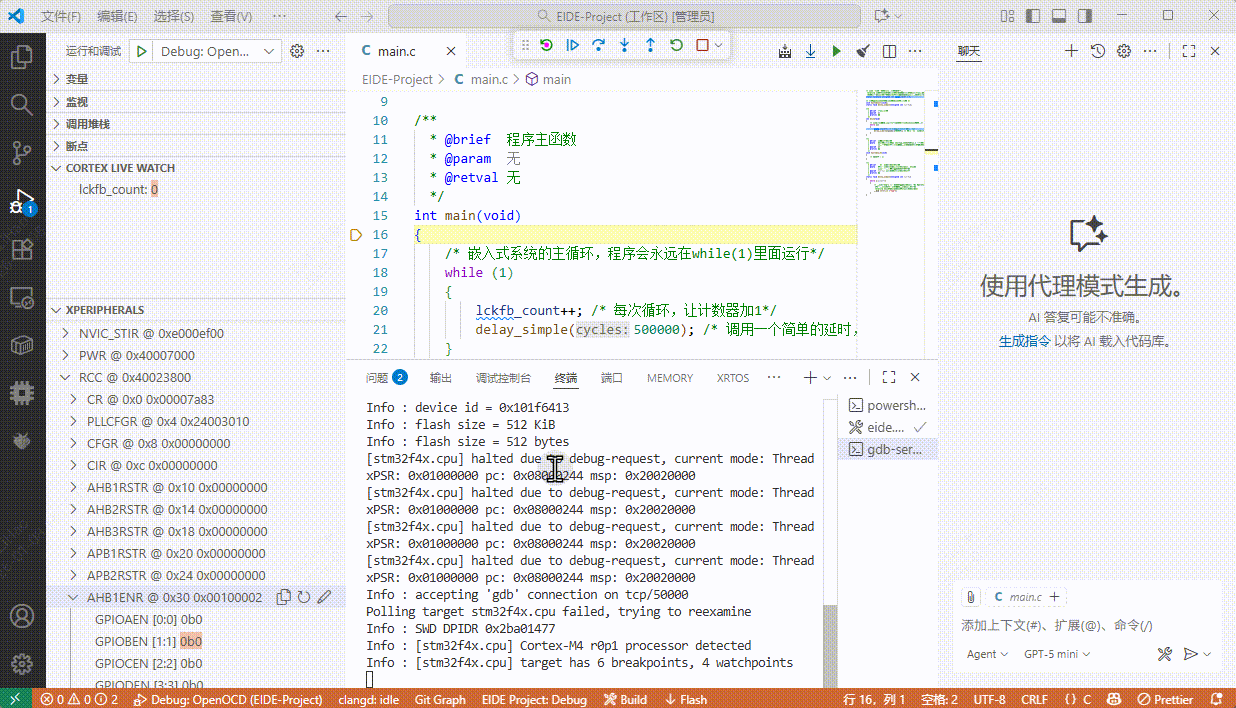
Task: Click the pencil edit icon on AHB1ENR row
Action: [x=324, y=597]
